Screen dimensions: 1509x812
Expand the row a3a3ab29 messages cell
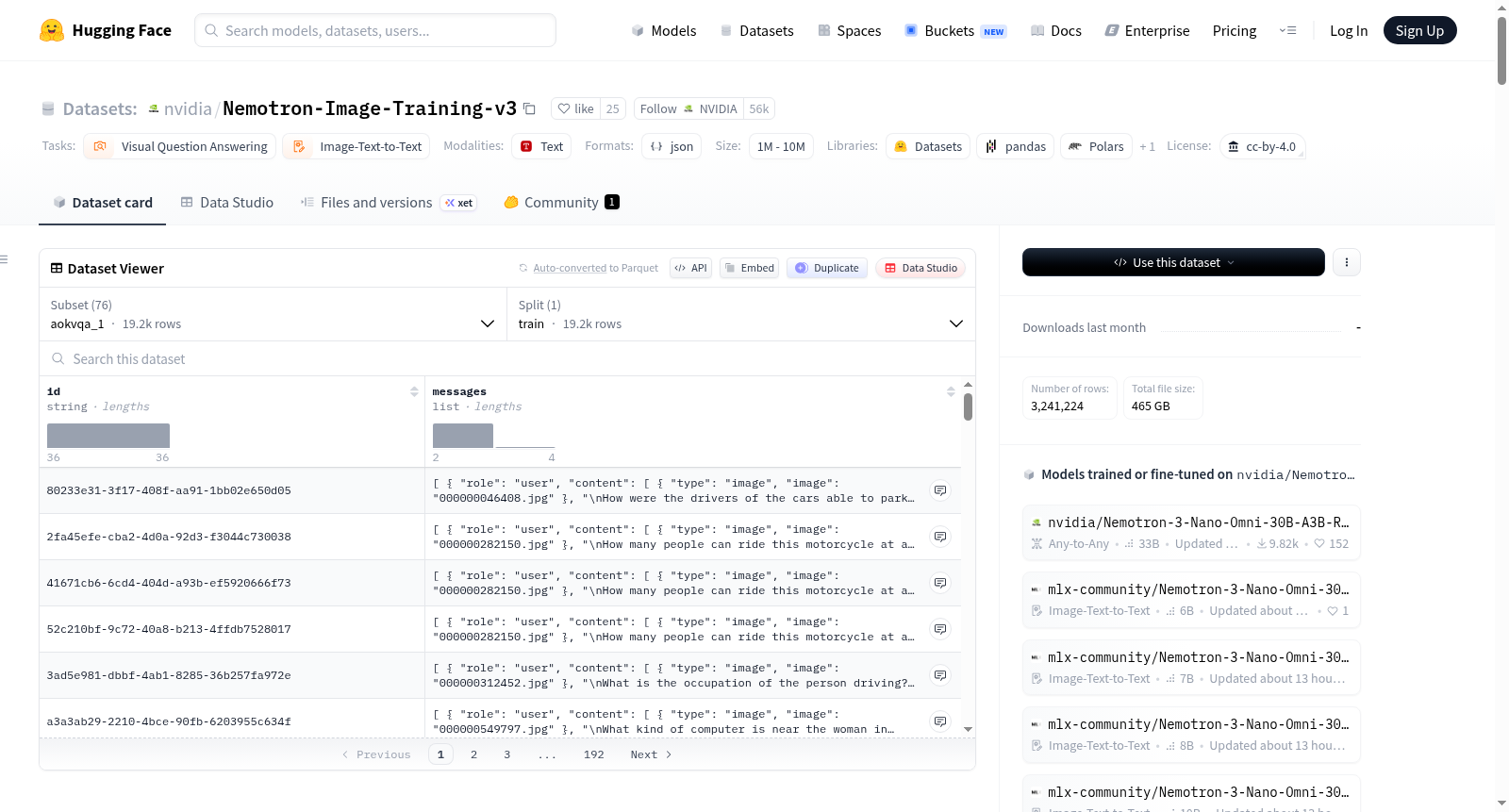pyautogui.click(x=940, y=721)
